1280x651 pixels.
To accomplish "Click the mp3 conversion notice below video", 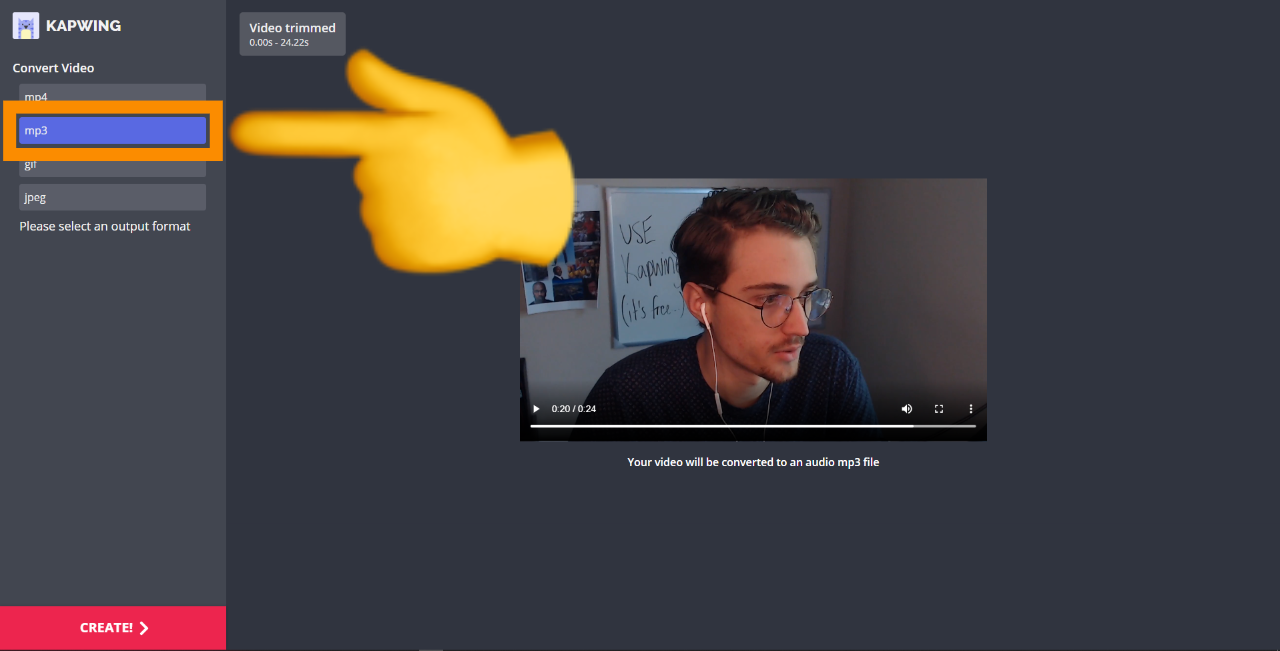I will point(753,462).
